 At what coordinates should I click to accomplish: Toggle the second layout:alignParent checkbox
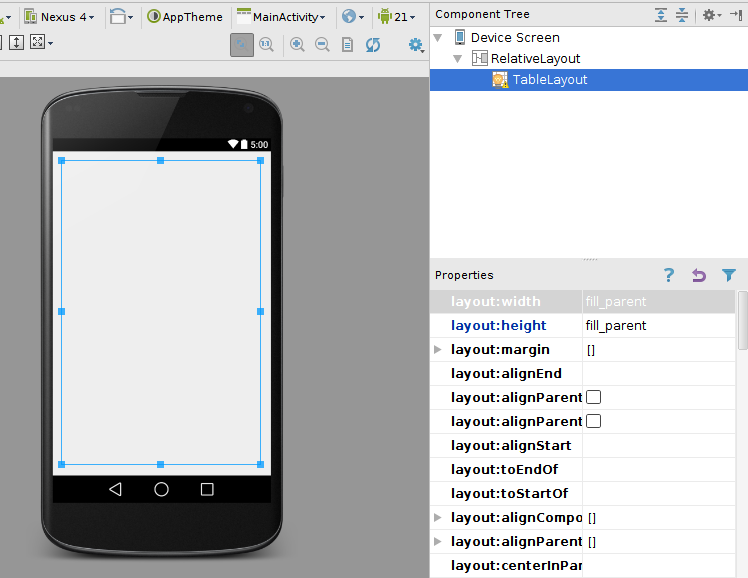pyautogui.click(x=593, y=421)
